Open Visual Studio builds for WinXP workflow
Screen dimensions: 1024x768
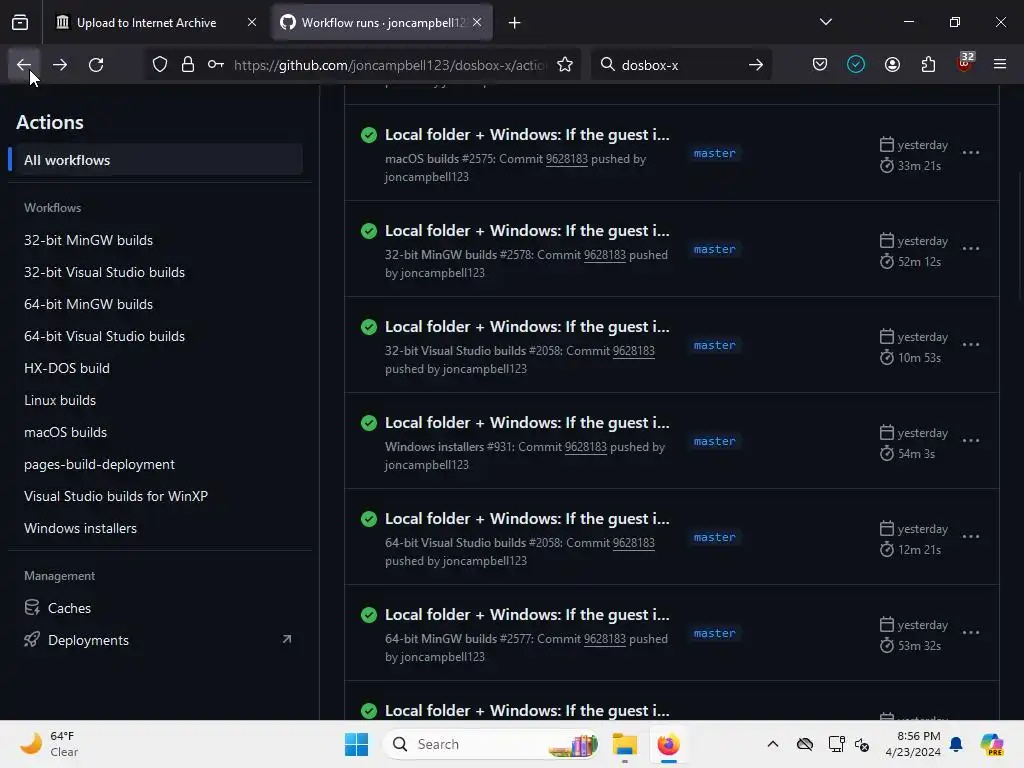(x=116, y=496)
